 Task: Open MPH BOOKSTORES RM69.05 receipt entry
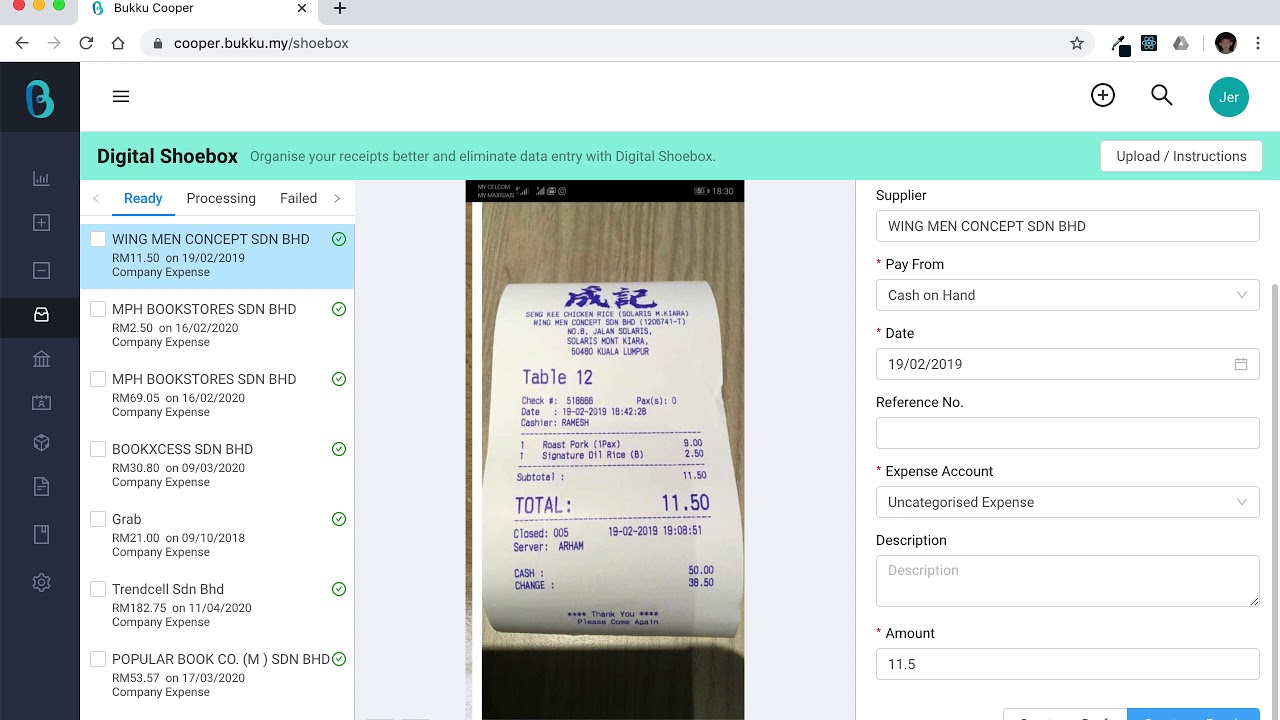pyautogui.click(x=217, y=395)
